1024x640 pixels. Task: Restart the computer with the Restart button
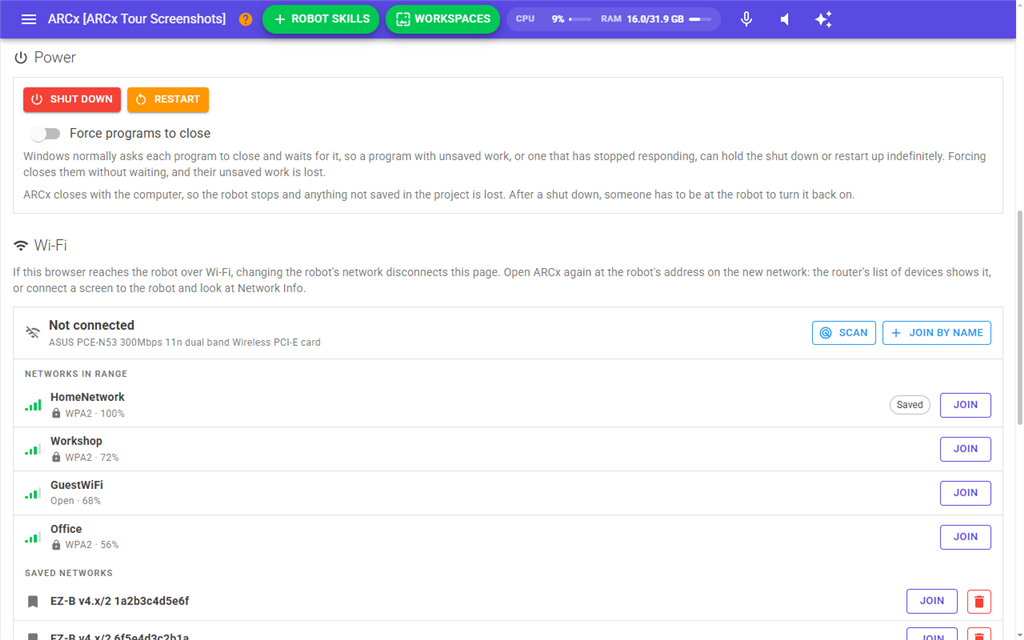pyautogui.click(x=168, y=99)
